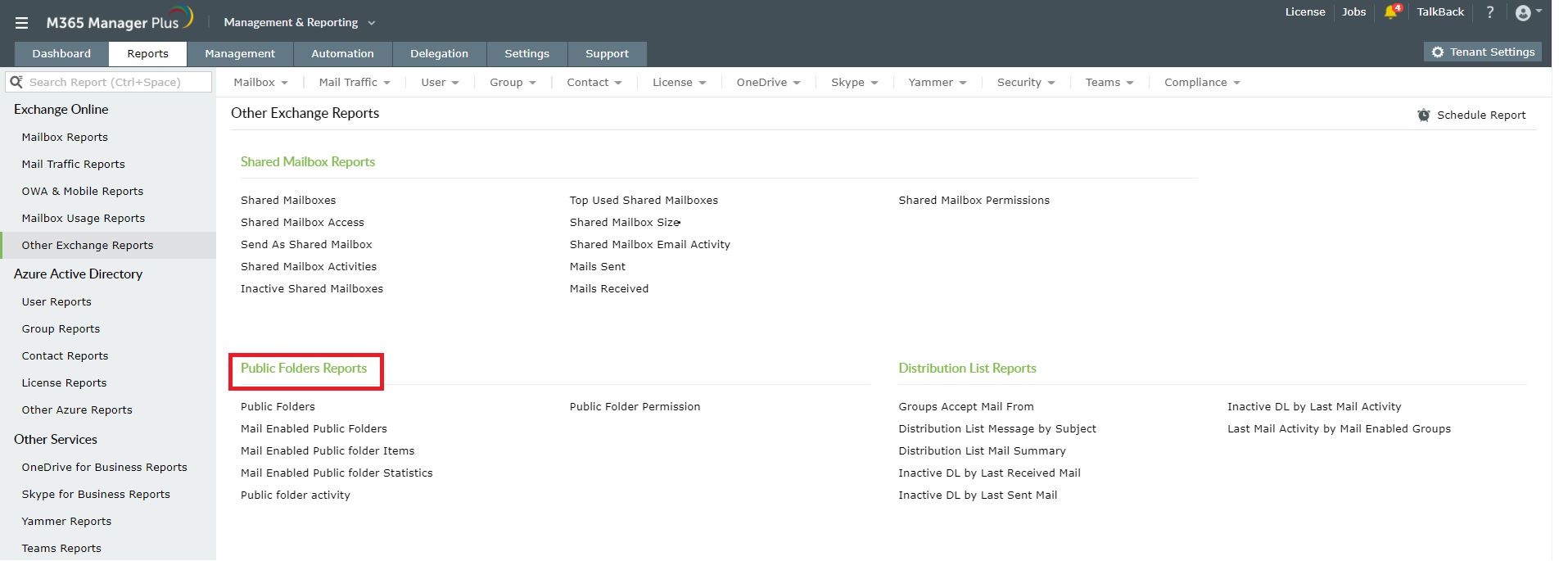Screen dimensions: 1568x561
Task: Open OneDrive for Business Reports
Action: [x=105, y=468]
